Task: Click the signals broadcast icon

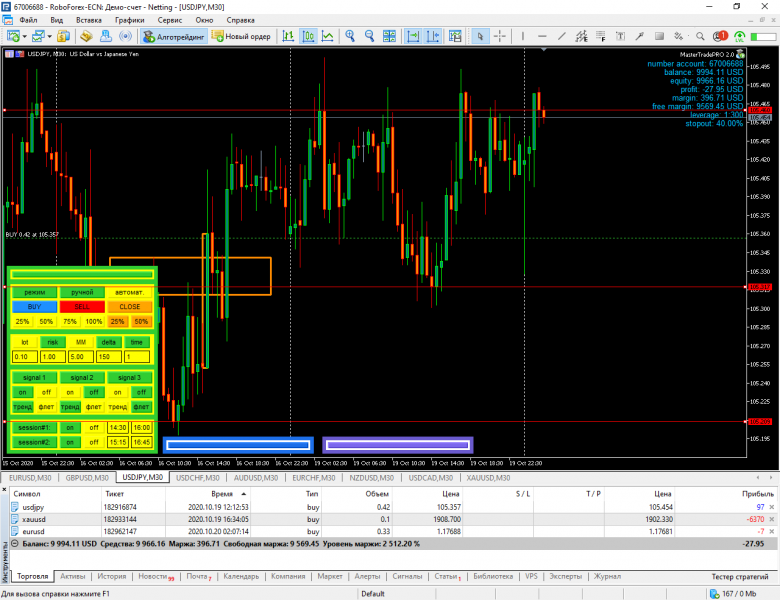Action: coord(126,36)
